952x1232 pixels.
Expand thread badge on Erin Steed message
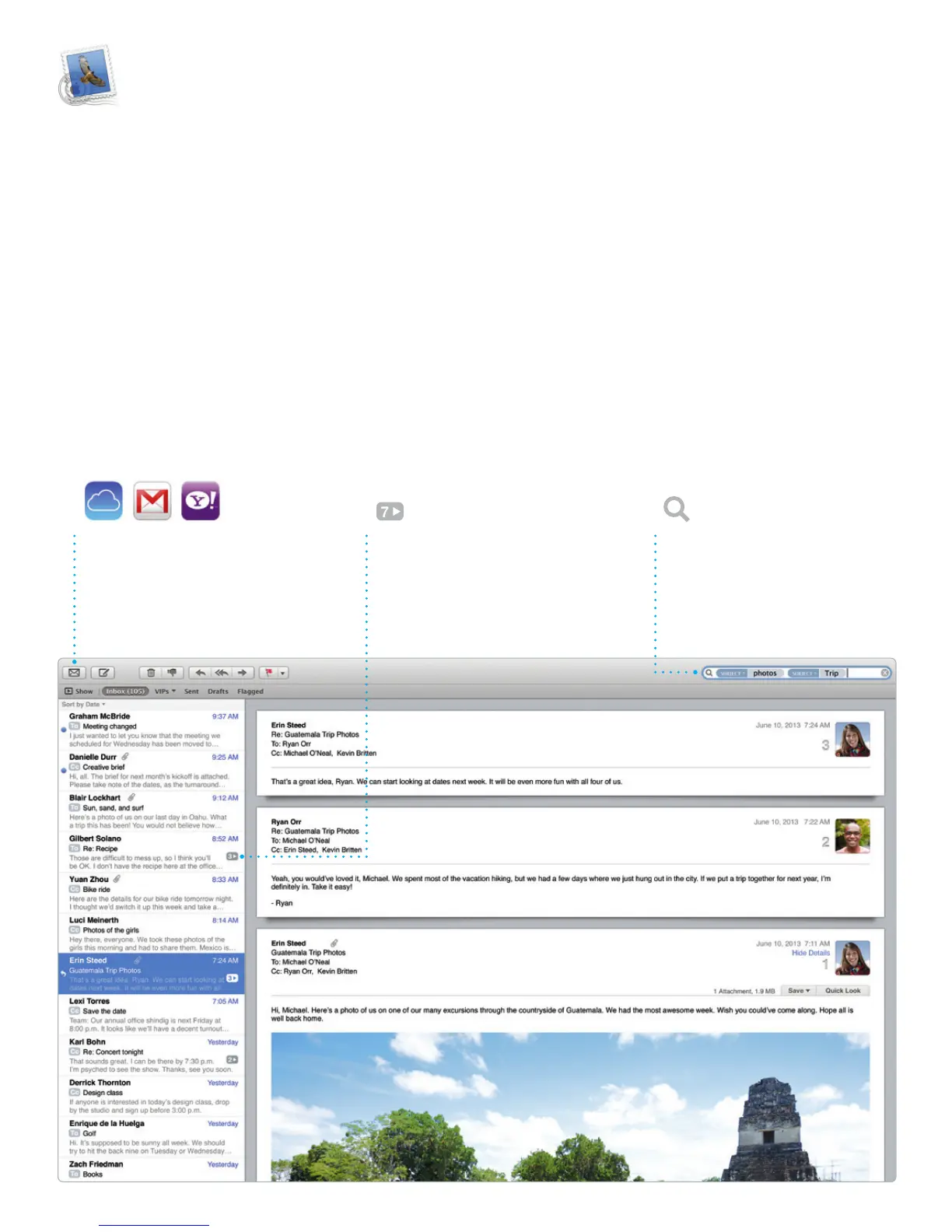tap(232, 978)
